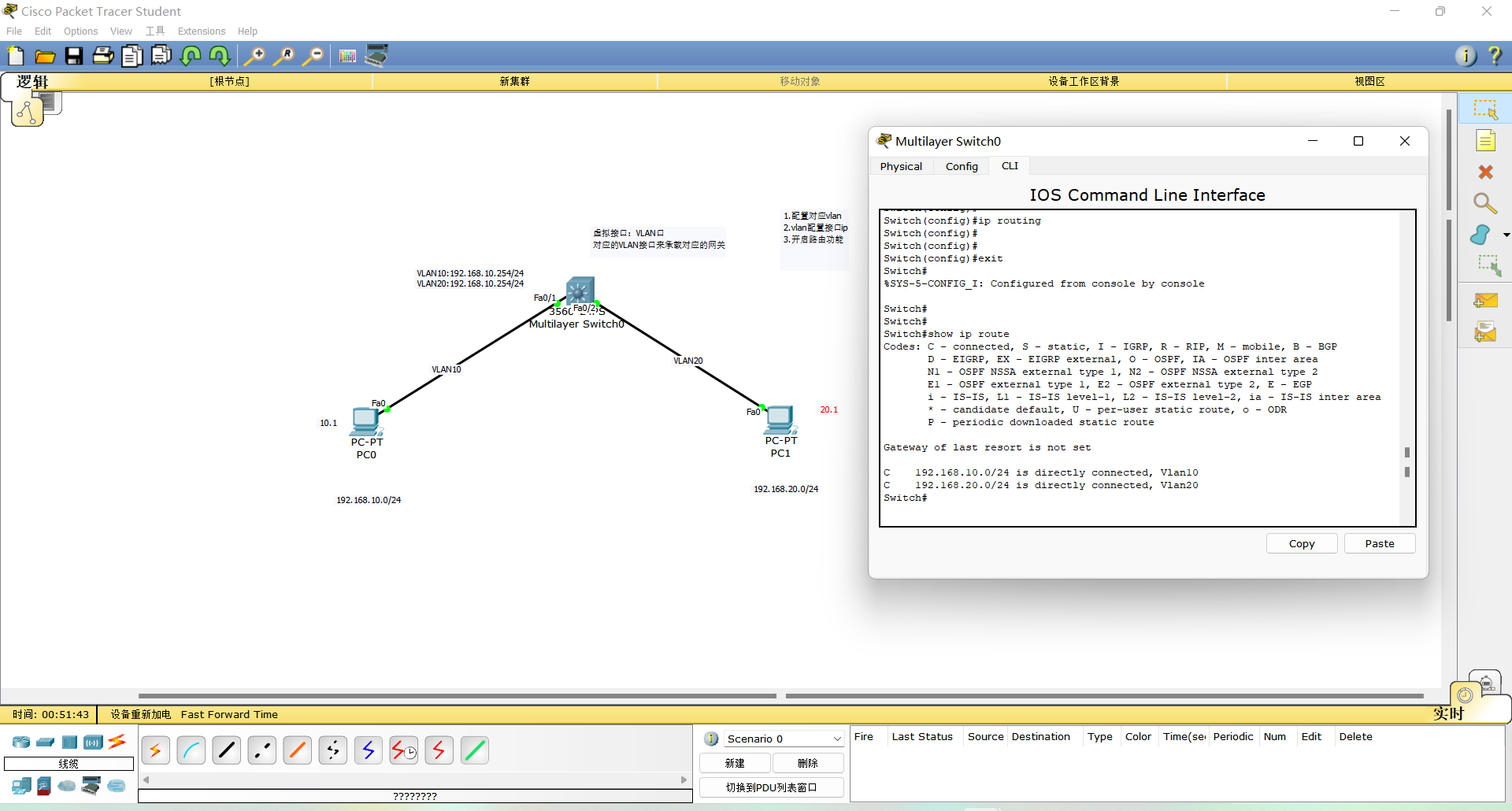Open the File menu

click(14, 31)
